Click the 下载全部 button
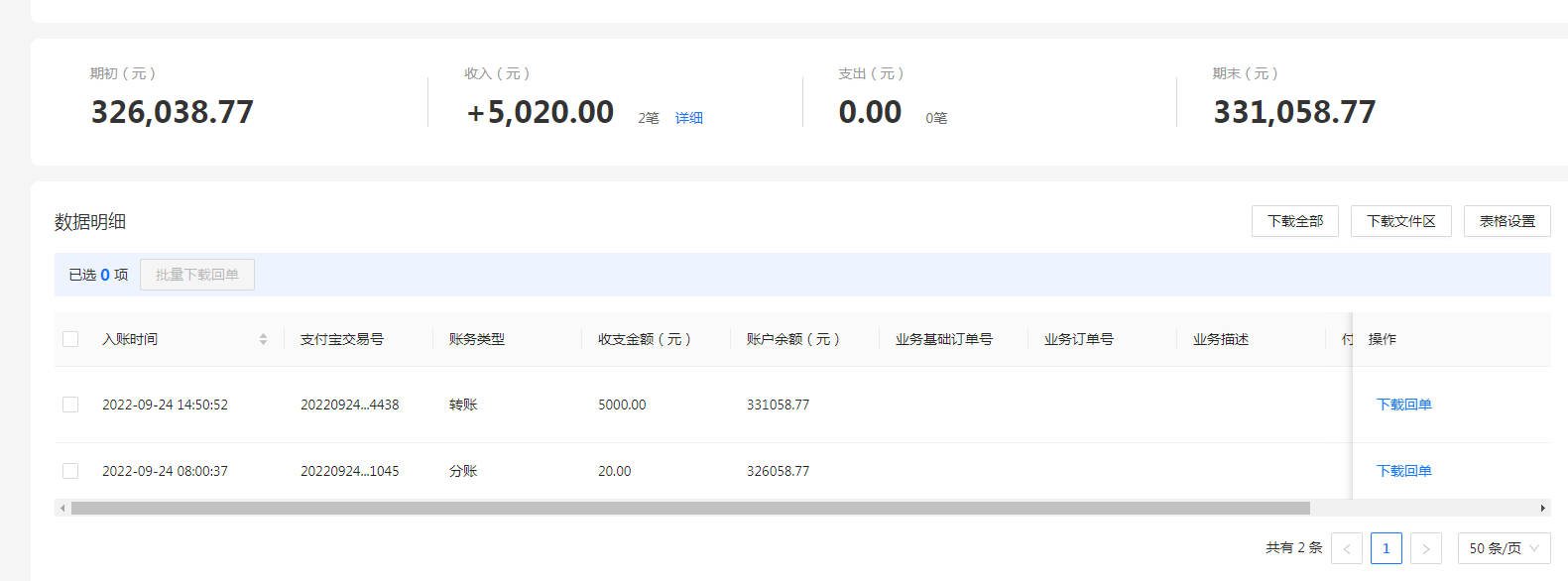The image size is (1568, 581). click(1295, 221)
